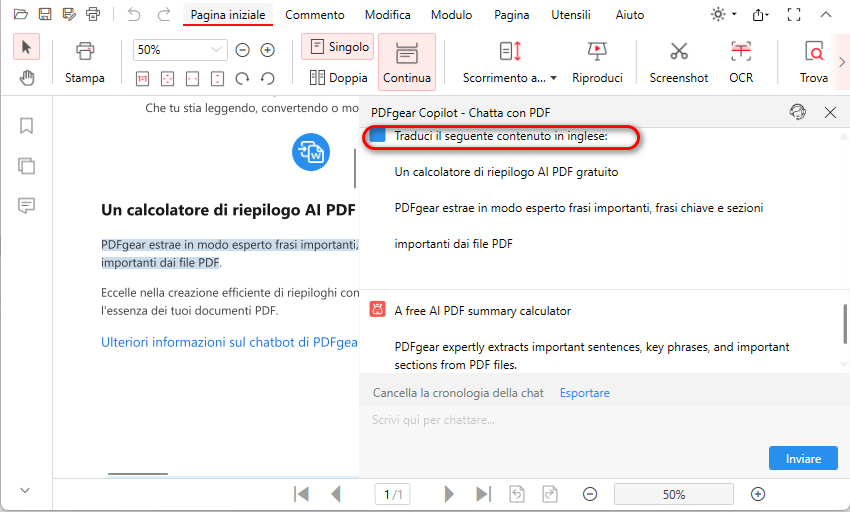Click the Esportare link
This screenshot has height=512, width=850.
[x=584, y=393]
